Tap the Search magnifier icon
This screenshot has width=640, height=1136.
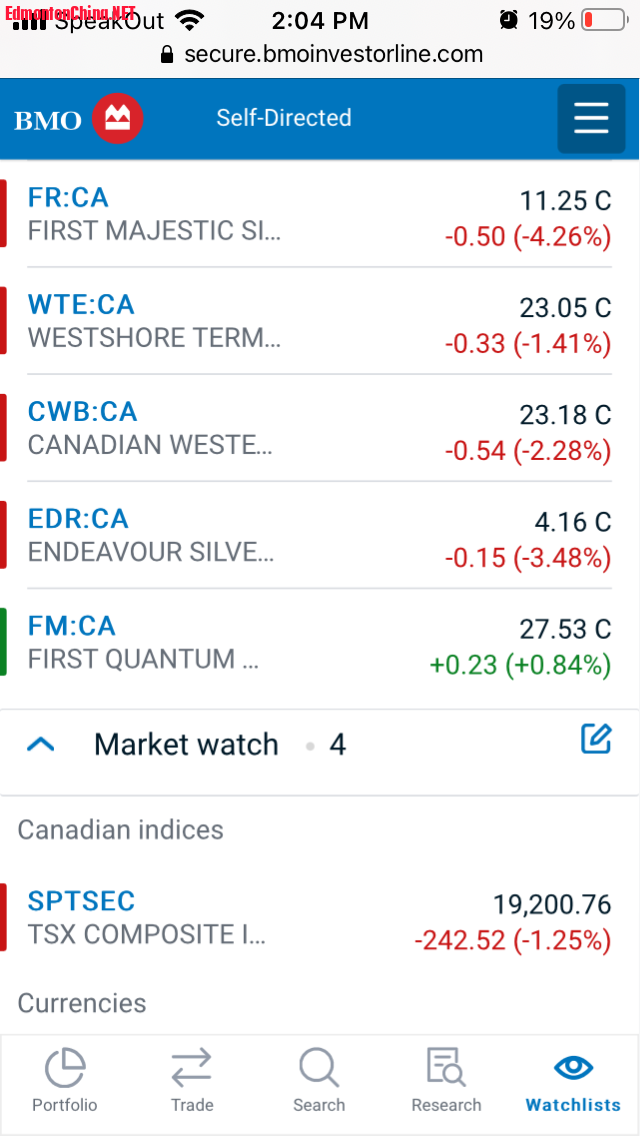(x=319, y=1069)
